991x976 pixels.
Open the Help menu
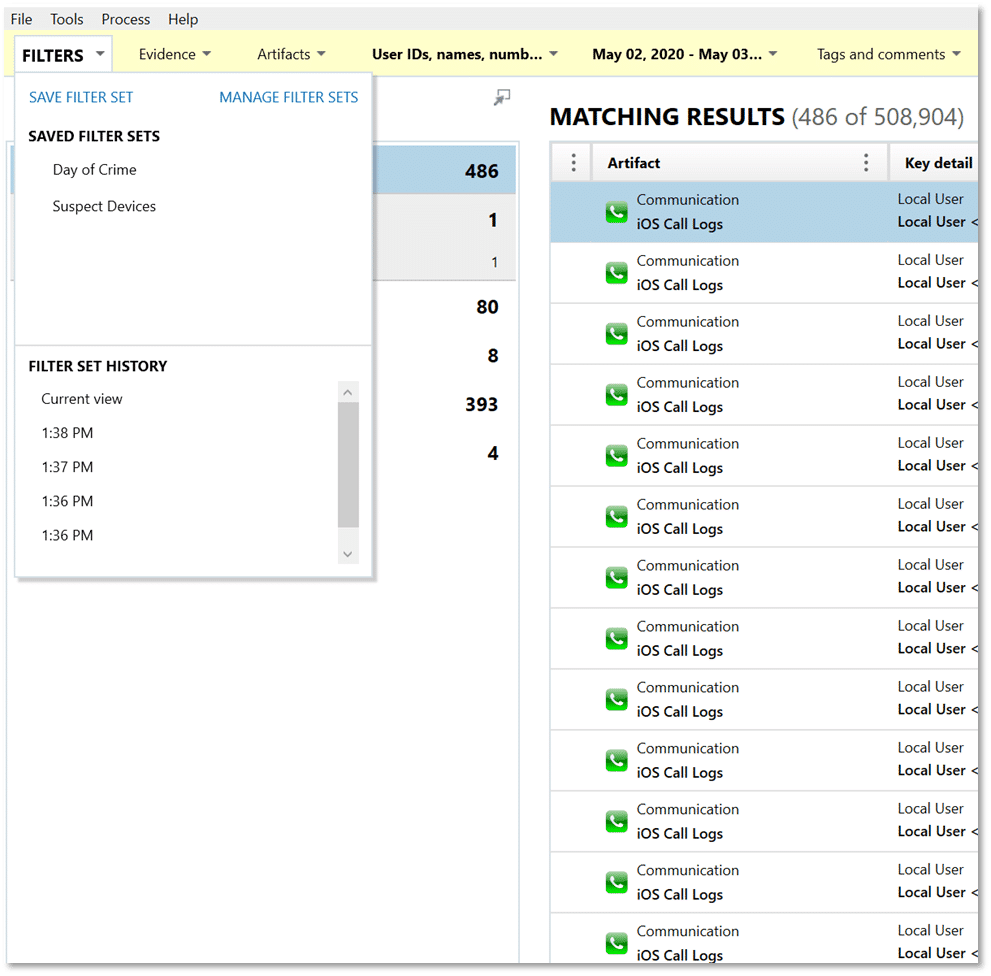[x=183, y=20]
